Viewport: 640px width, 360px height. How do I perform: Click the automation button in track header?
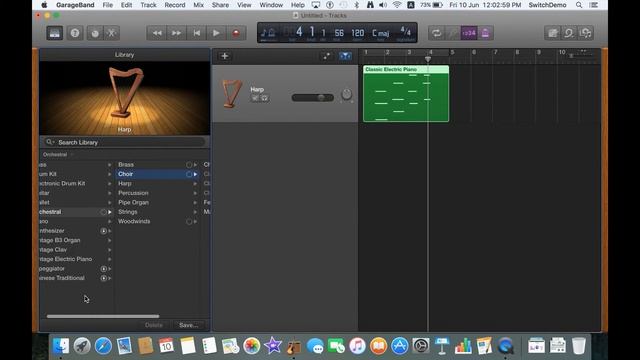(327, 56)
